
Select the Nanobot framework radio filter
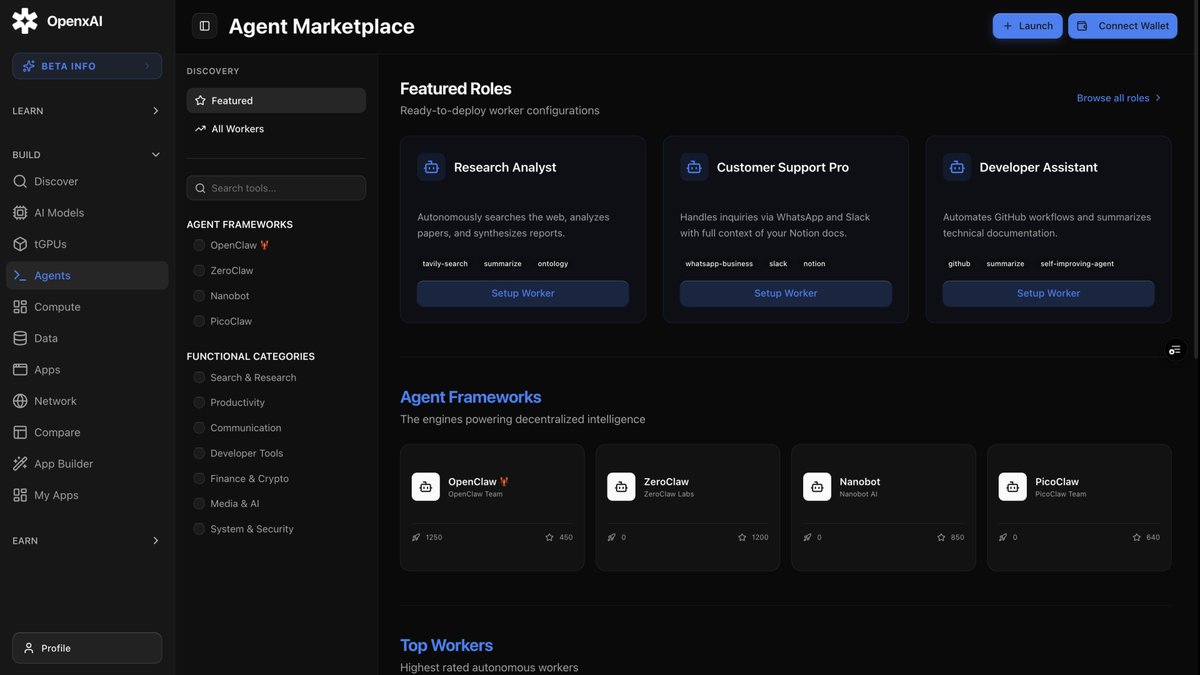[199, 296]
